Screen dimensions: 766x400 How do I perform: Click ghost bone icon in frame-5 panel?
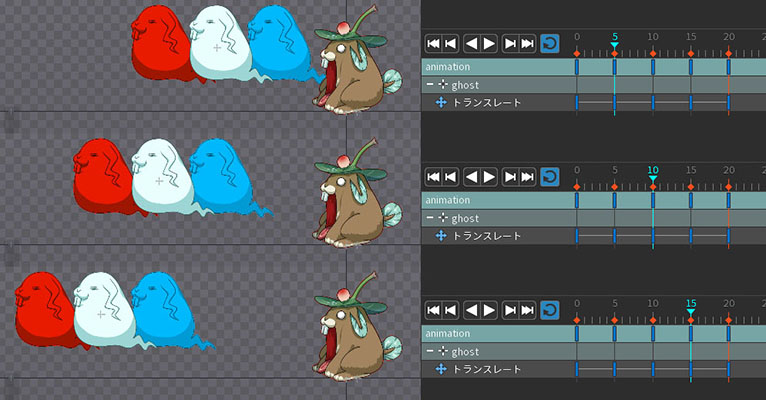(x=443, y=84)
